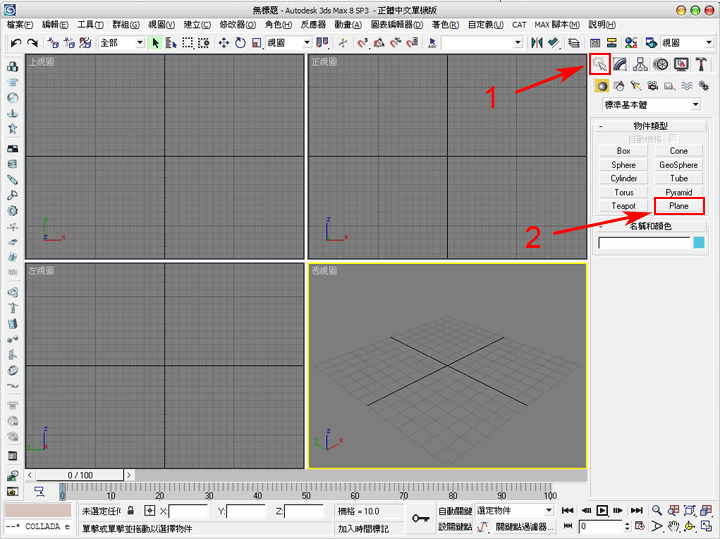Viewport: 720px width, 539px height.
Task: Click the Plane primitive button
Action: pyautogui.click(x=679, y=206)
